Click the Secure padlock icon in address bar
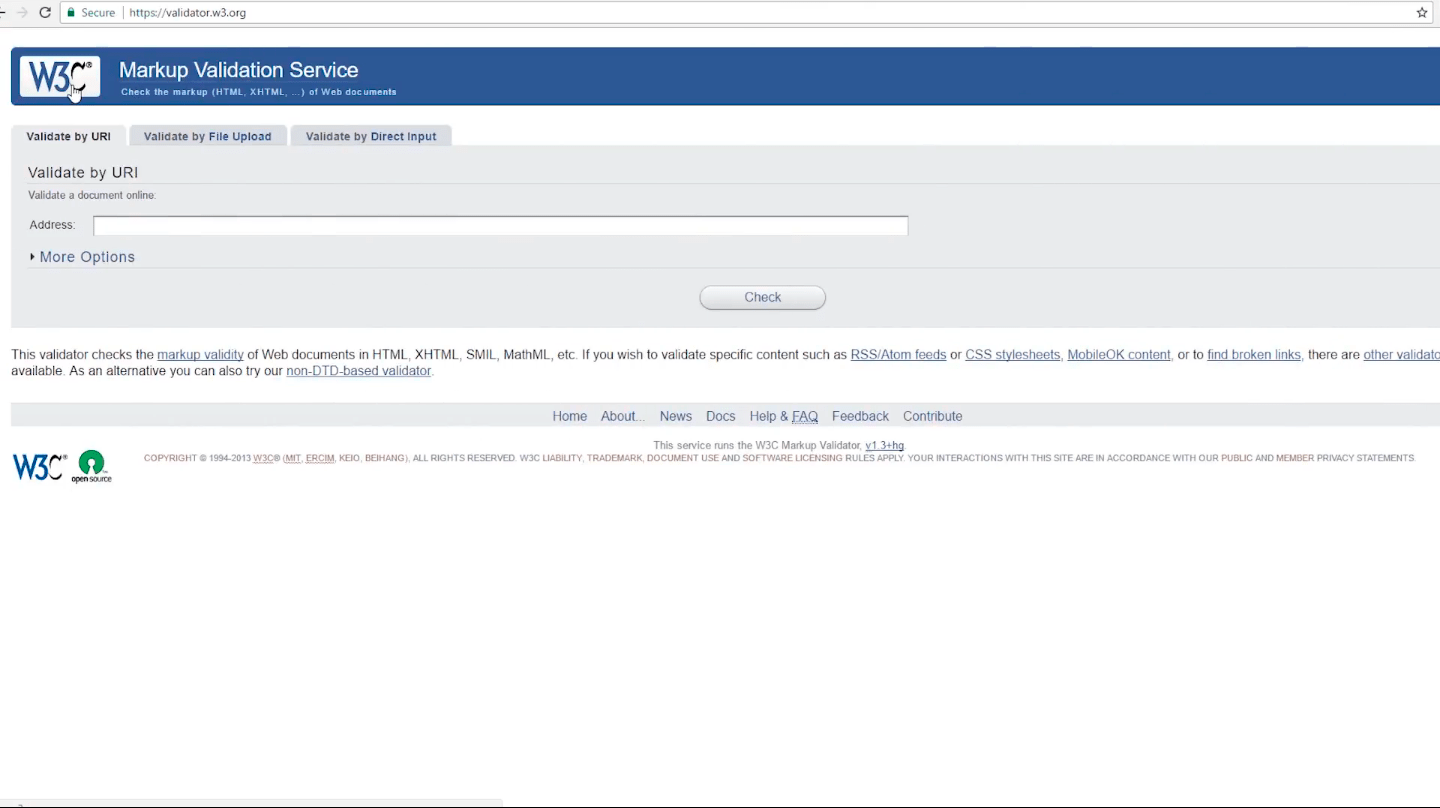Image resolution: width=1440 pixels, height=808 pixels. [x=71, y=13]
